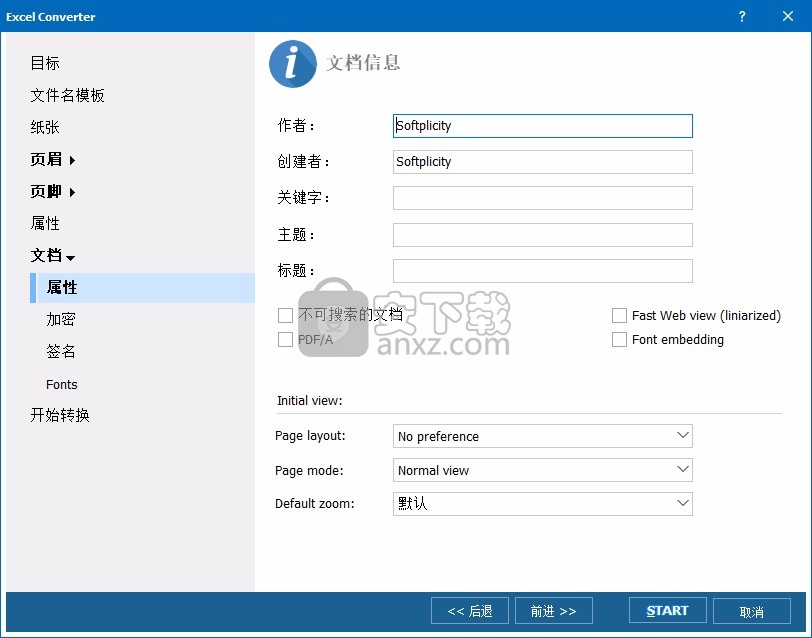Select highlighted 属性 under 文档
Image resolution: width=812 pixels, height=638 pixels.
tap(142, 287)
